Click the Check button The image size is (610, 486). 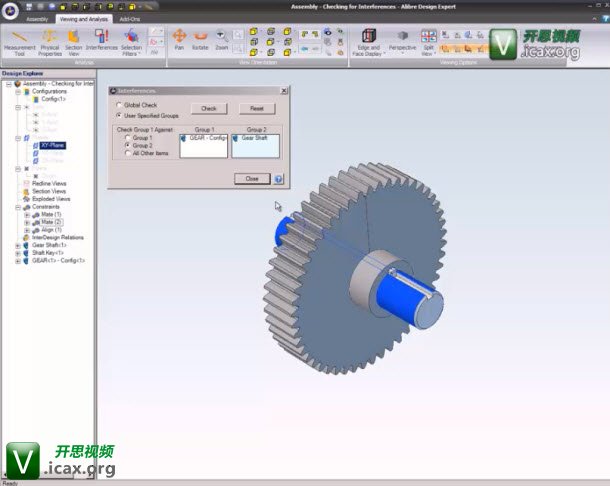[x=209, y=109]
